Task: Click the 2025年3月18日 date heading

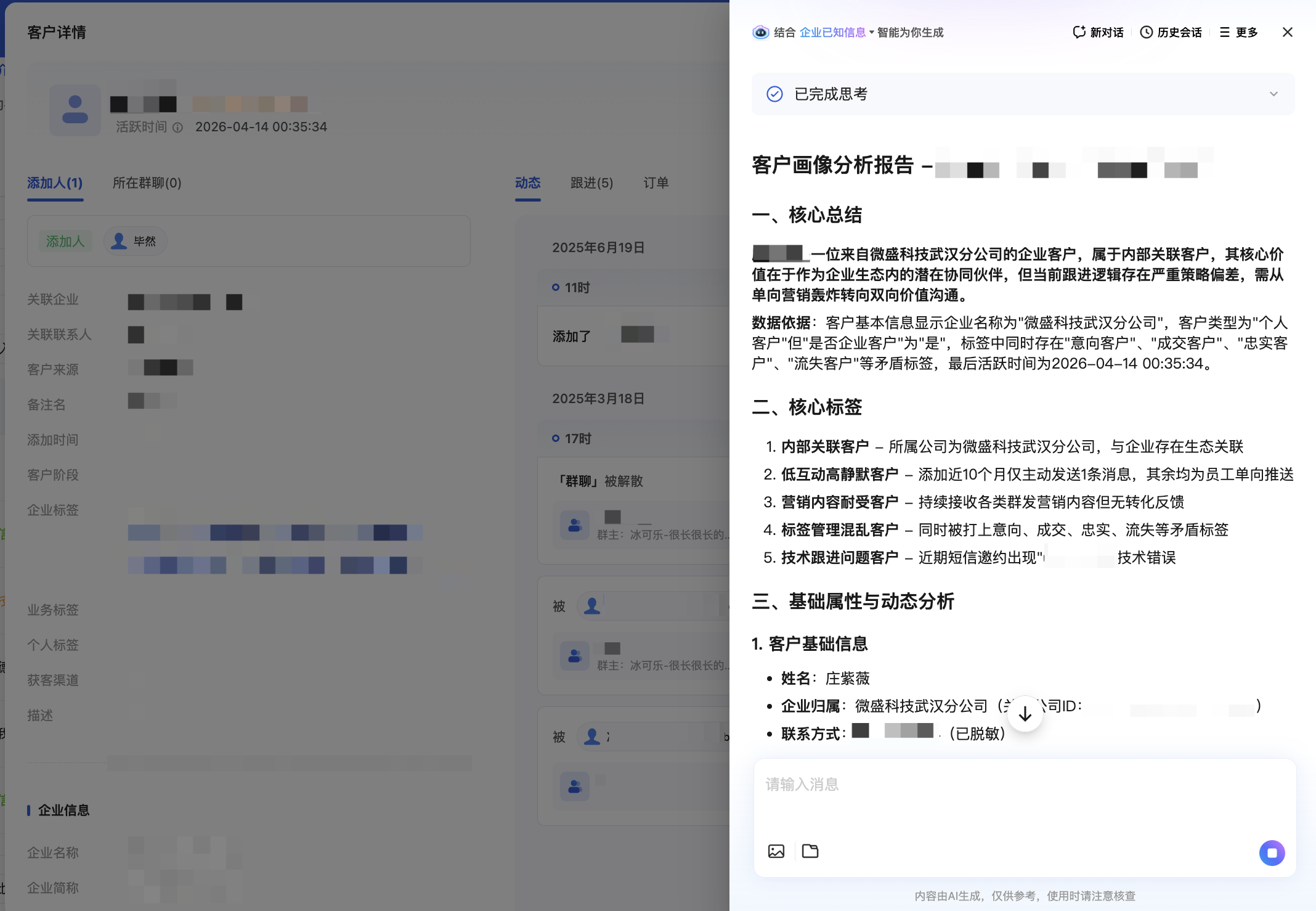Action: click(x=598, y=398)
